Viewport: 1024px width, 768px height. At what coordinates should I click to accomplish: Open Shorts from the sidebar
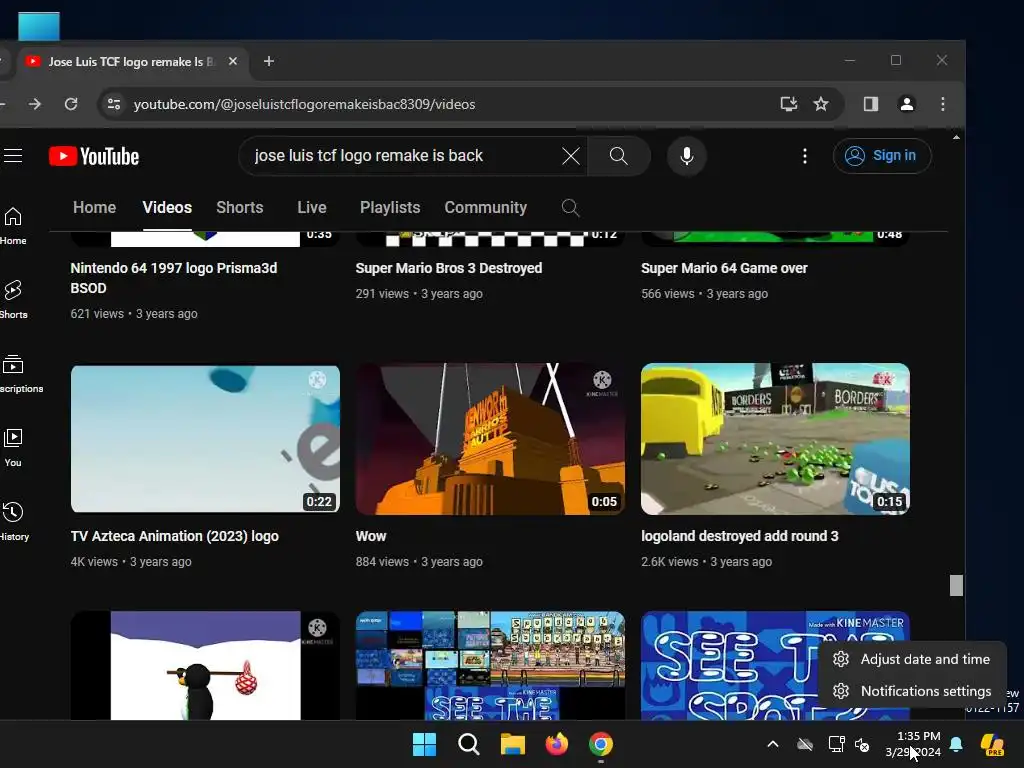[13, 299]
